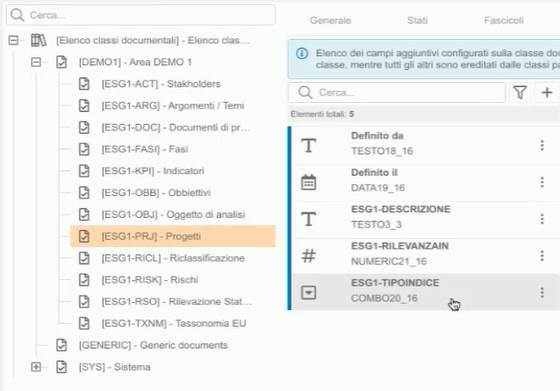Select ESG1-OBJ Oggetto di analisi class
Image resolution: width=560 pixels, height=391 pixels.
coord(173,215)
